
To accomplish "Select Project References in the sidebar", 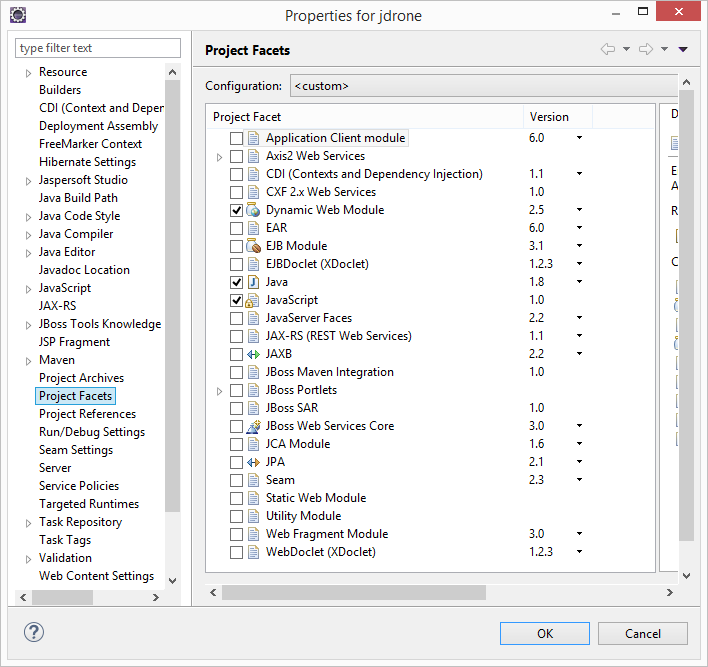I will click(x=88, y=414).
